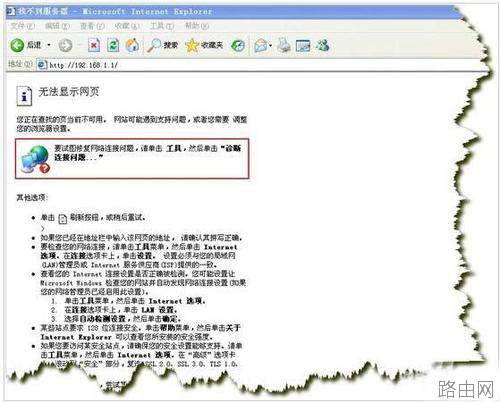This screenshot has height=403, width=500.
Task: Click the Messenger people icon
Action: (x=323, y=45)
